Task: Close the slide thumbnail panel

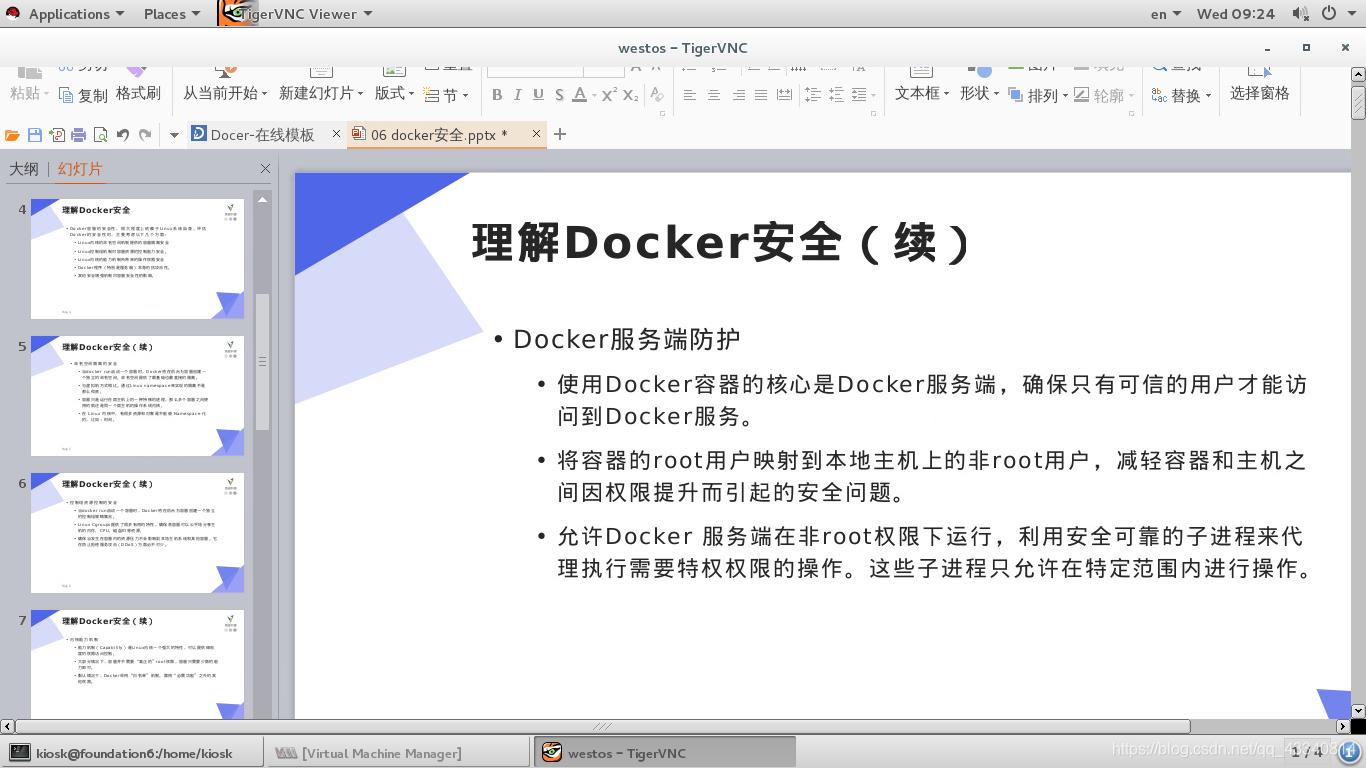Action: point(265,169)
